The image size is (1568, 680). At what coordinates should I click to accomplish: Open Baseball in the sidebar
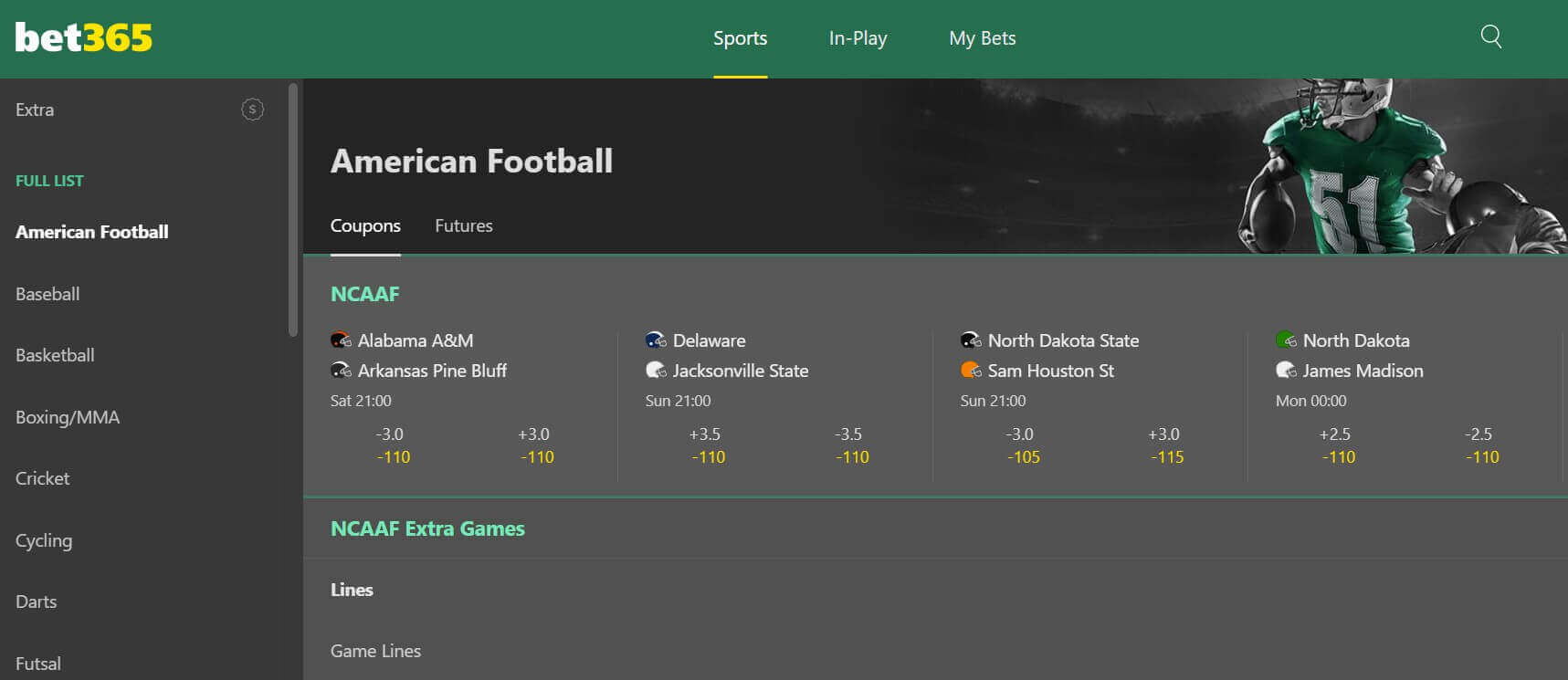[47, 294]
